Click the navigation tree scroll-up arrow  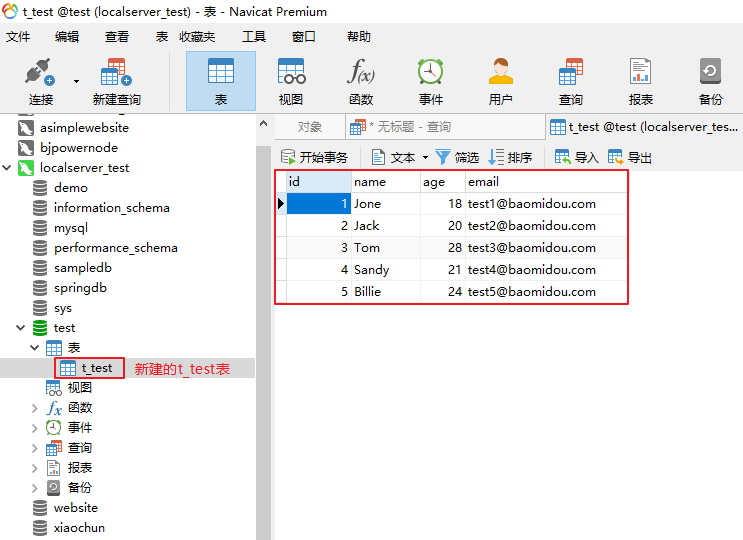tap(263, 124)
